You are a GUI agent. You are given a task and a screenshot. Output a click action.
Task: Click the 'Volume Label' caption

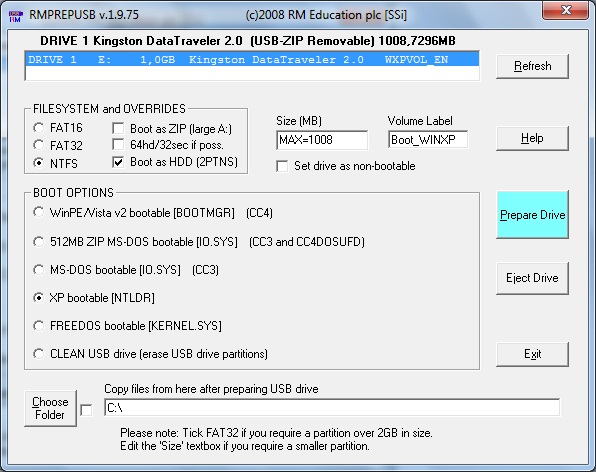tap(420, 121)
